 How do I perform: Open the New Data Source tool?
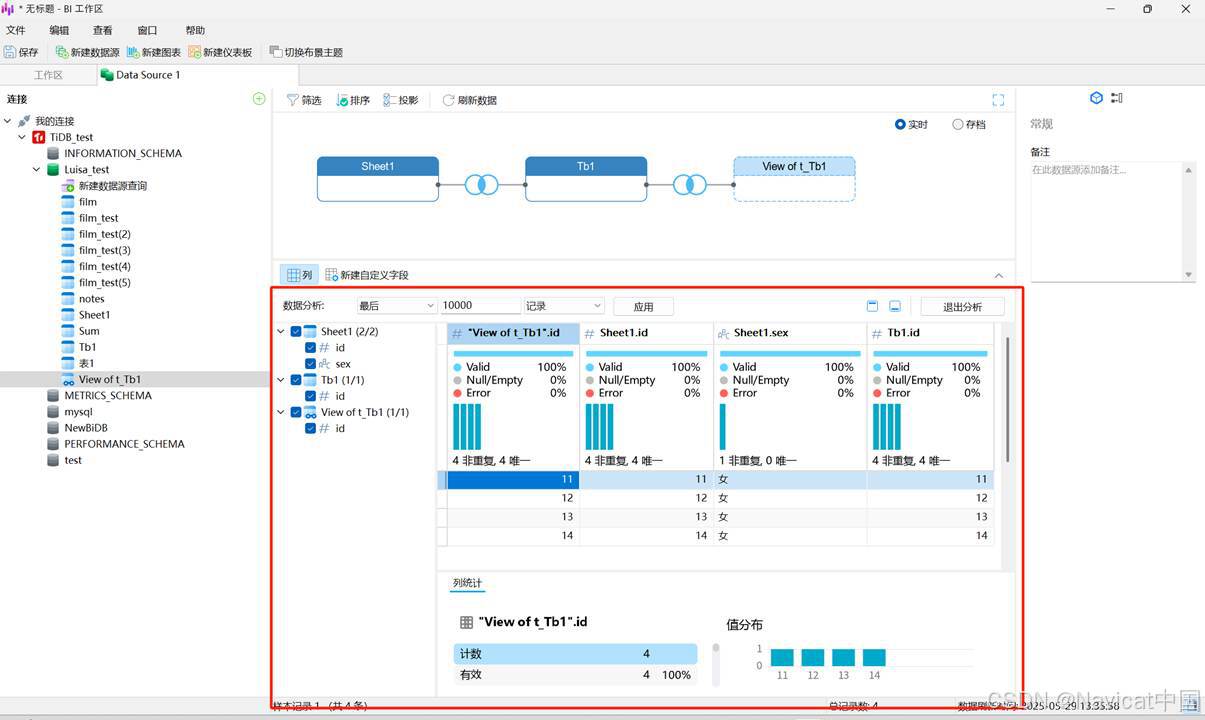62,52
